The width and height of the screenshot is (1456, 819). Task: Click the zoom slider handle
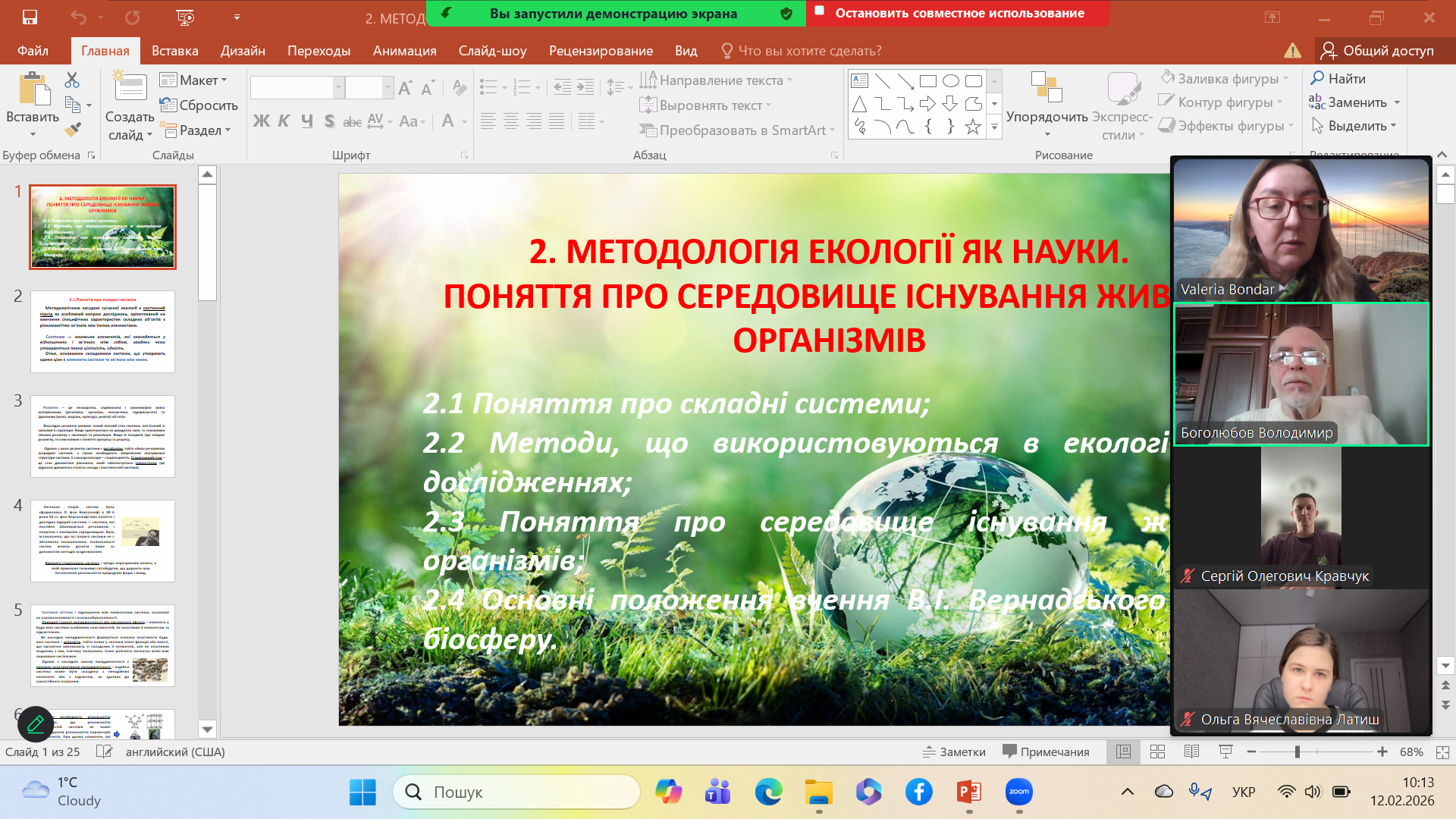pos(1298,752)
